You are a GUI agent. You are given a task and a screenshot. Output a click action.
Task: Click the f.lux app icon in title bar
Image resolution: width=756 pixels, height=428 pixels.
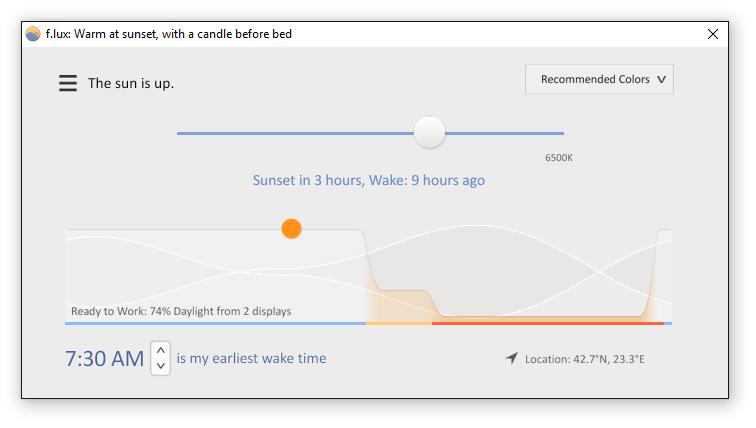click(33, 34)
